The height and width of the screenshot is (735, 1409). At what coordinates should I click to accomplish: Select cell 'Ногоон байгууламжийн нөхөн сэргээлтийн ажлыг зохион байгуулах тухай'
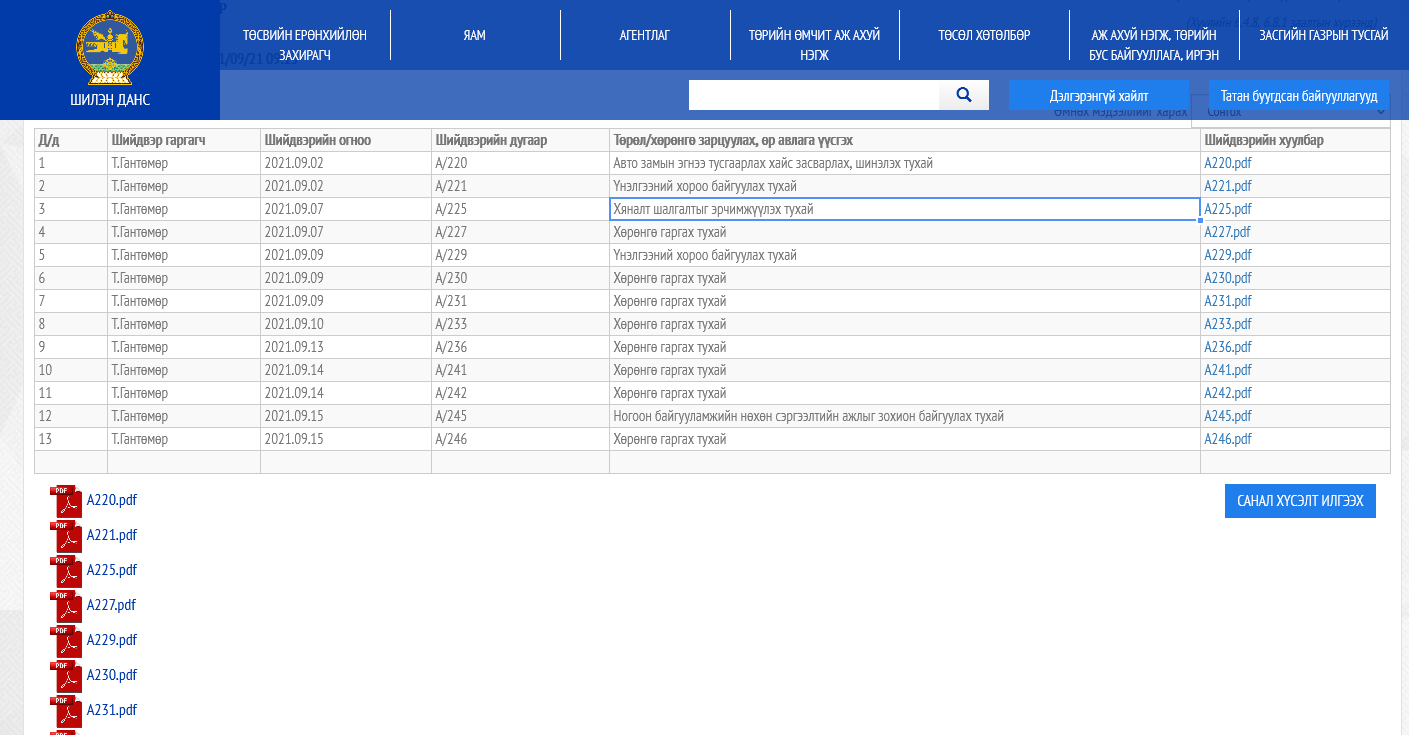905,416
